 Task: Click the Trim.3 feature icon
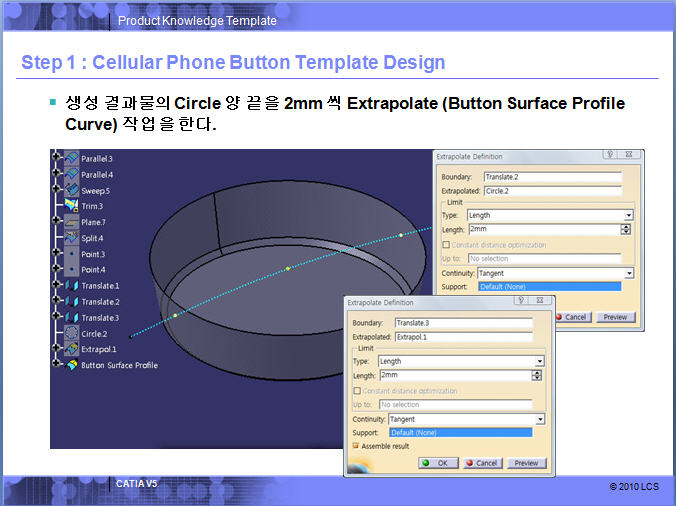pyautogui.click(x=71, y=206)
